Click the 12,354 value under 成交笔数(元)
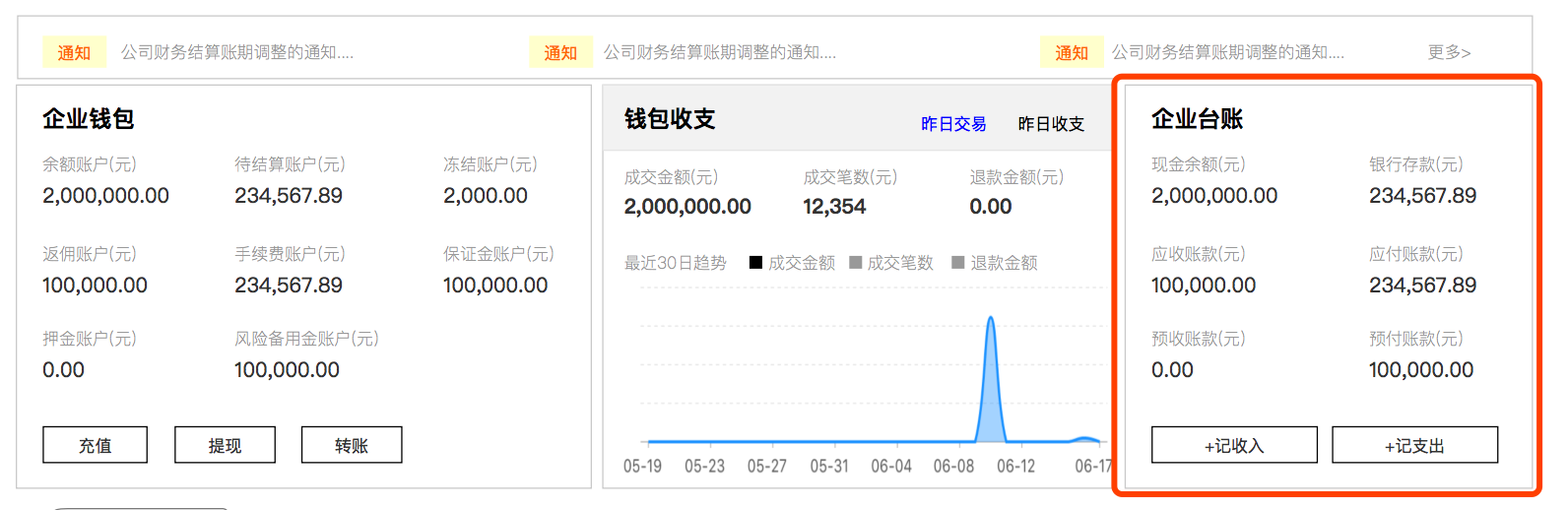Screen dimensions: 1568x510 (834, 207)
